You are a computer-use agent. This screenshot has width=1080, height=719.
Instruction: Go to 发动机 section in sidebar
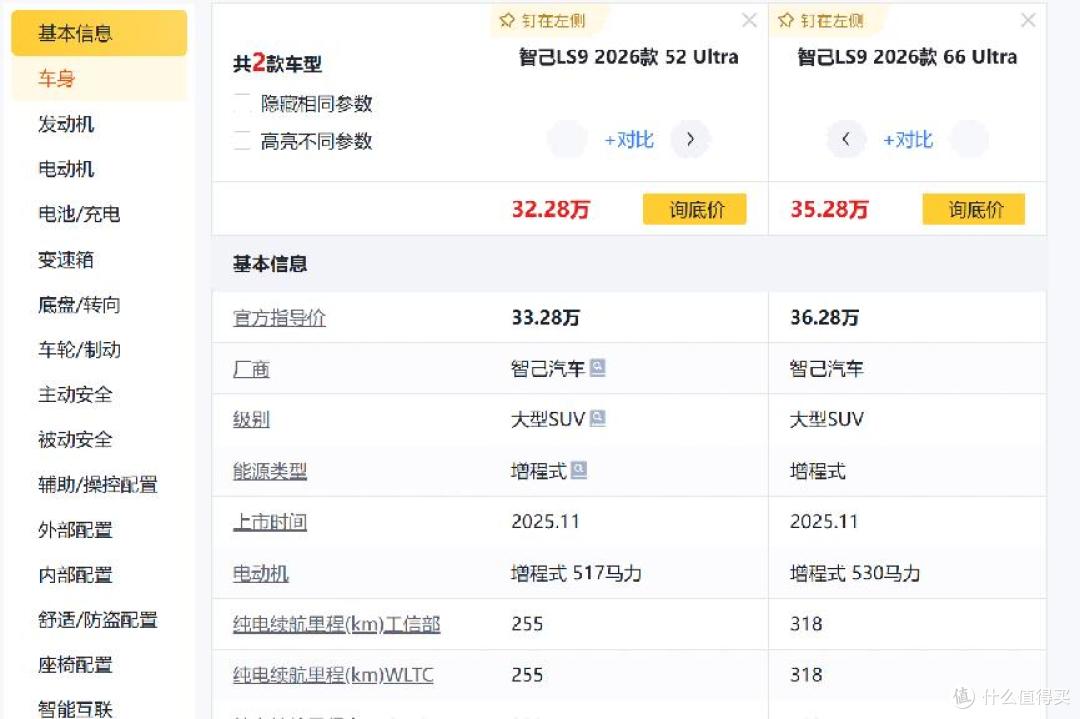66,124
